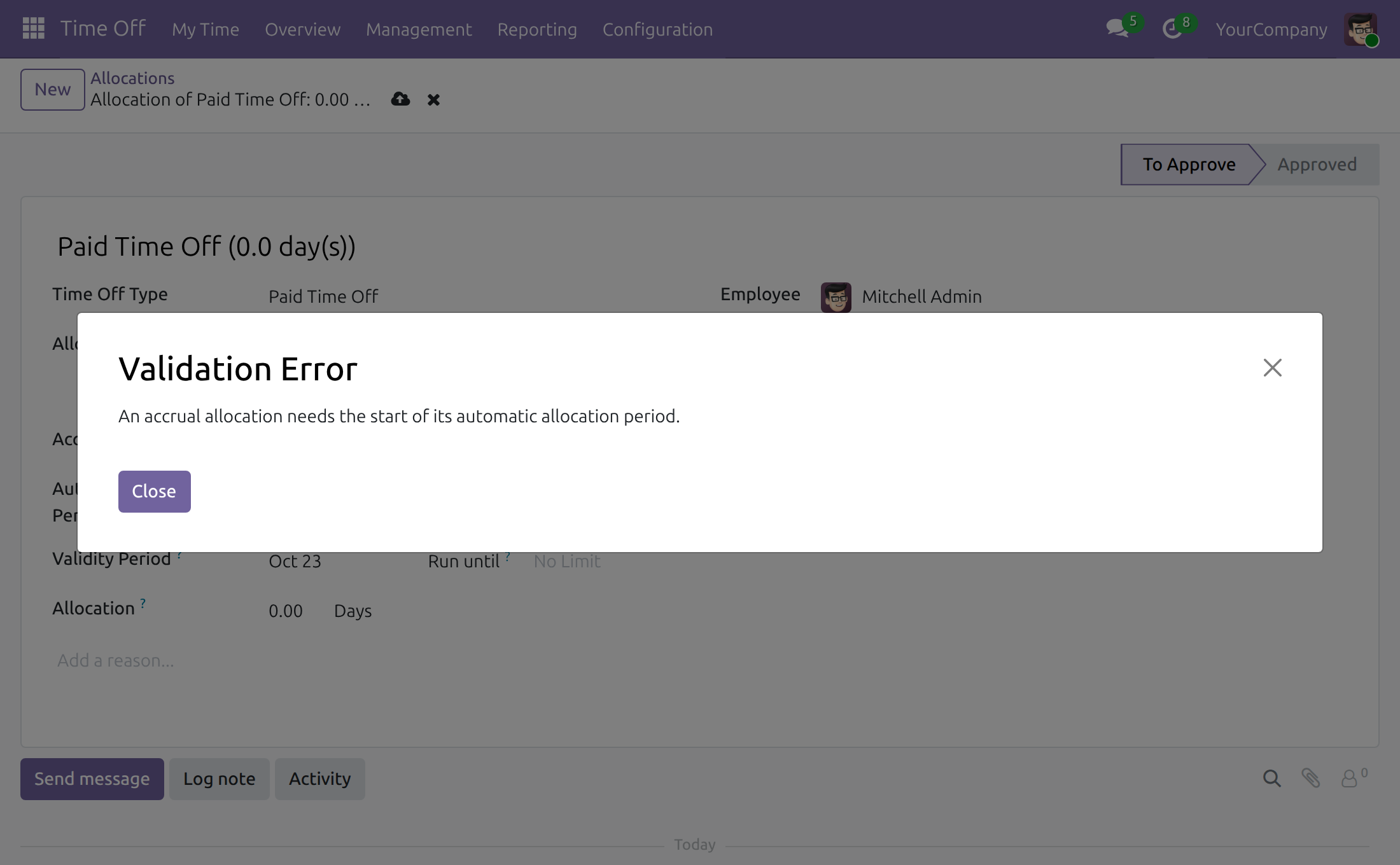Discard changes with the X icon next to breadcrumb
Screen dimensions: 1400x865
[433, 100]
